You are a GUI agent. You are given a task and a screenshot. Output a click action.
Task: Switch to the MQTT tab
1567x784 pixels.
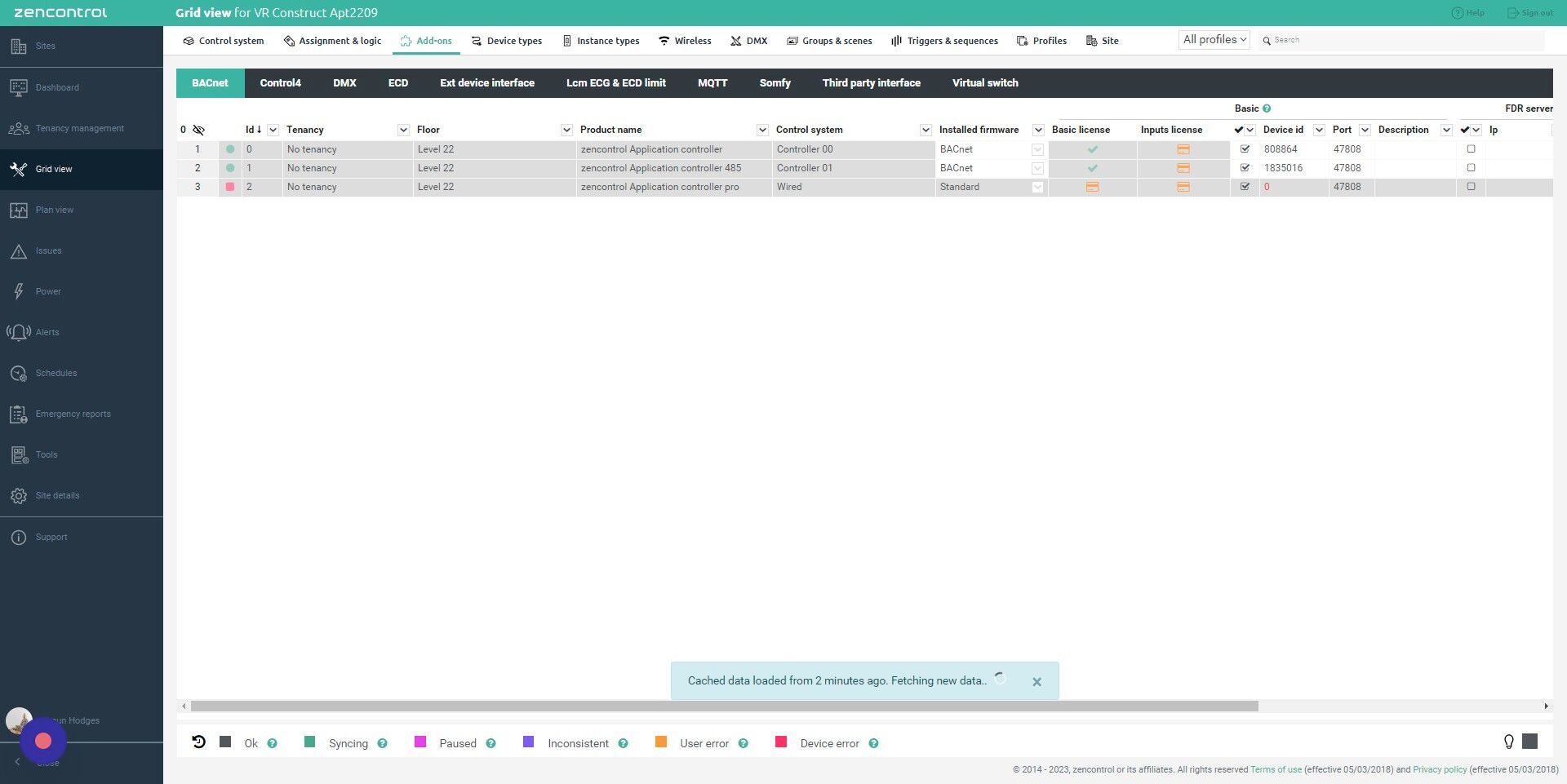(x=712, y=83)
